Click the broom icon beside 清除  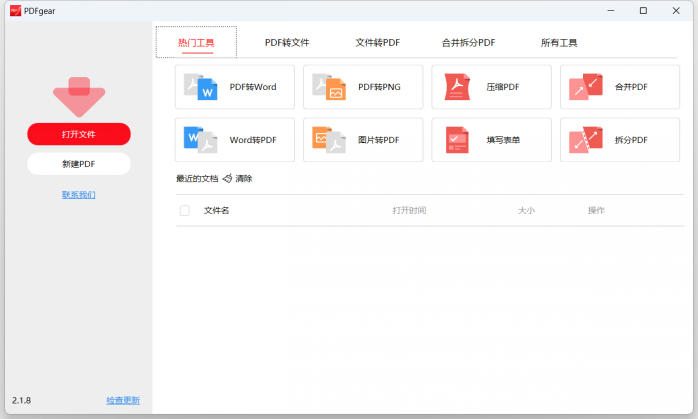click(x=227, y=179)
